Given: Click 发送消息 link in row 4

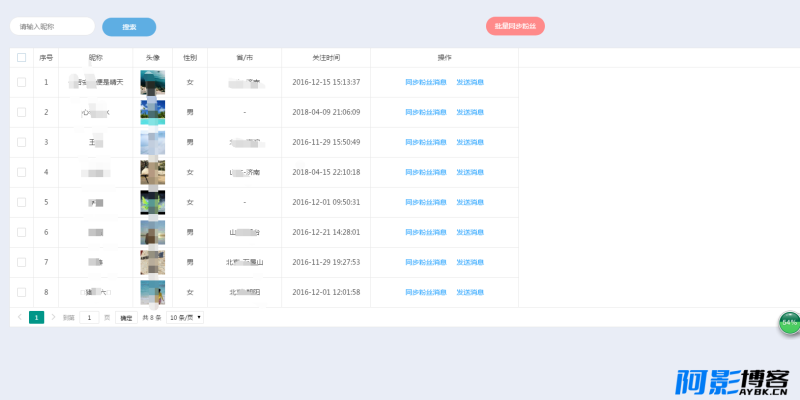Looking at the screenshot, I should pos(470,172).
